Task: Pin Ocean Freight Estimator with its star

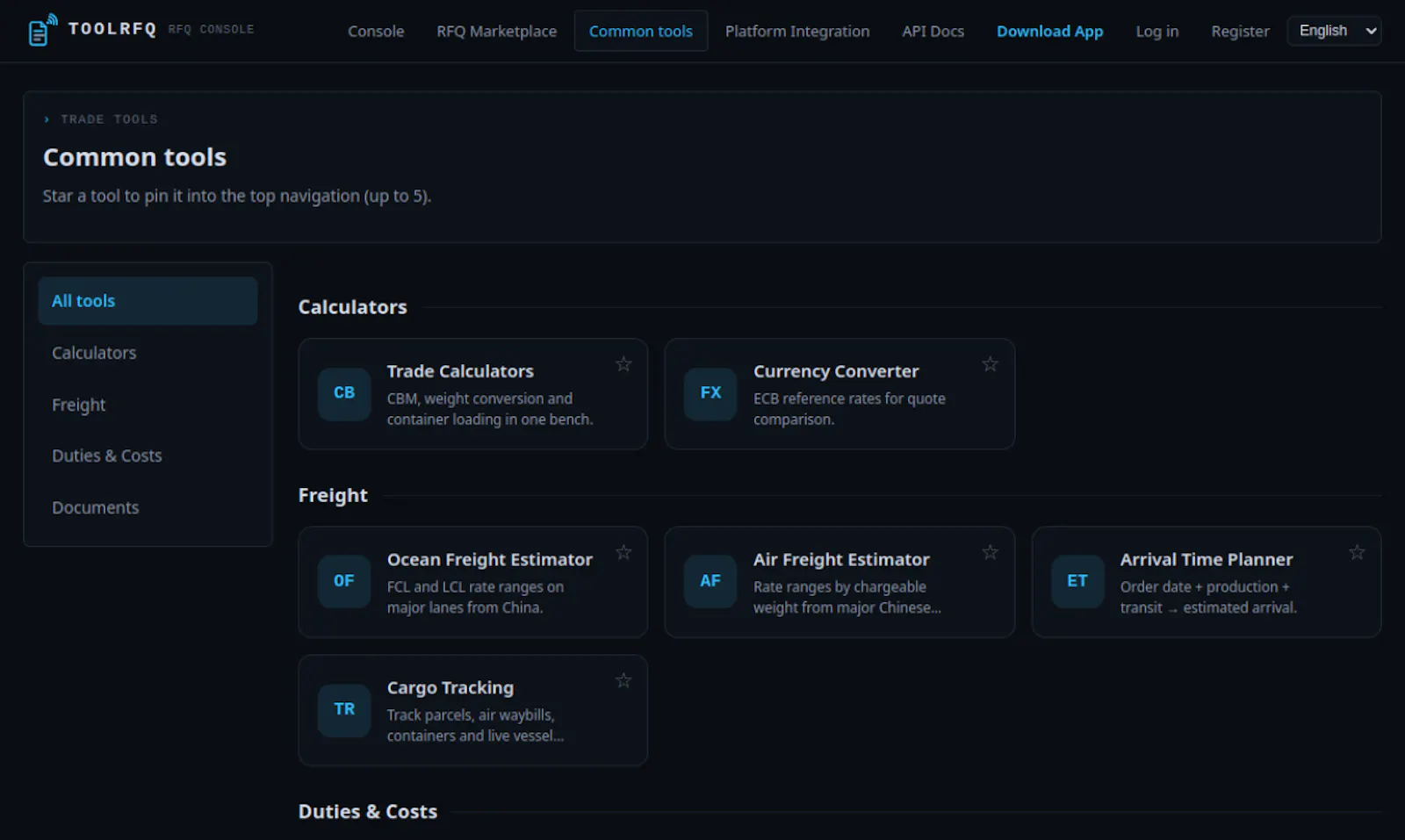Action: (623, 552)
